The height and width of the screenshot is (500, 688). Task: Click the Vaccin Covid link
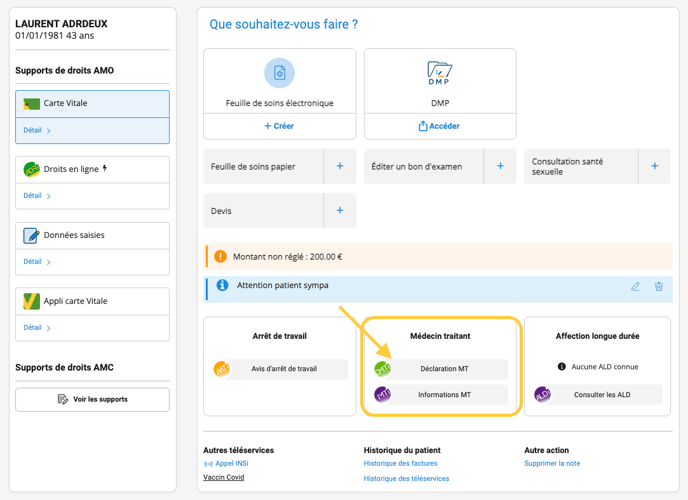tap(223, 477)
